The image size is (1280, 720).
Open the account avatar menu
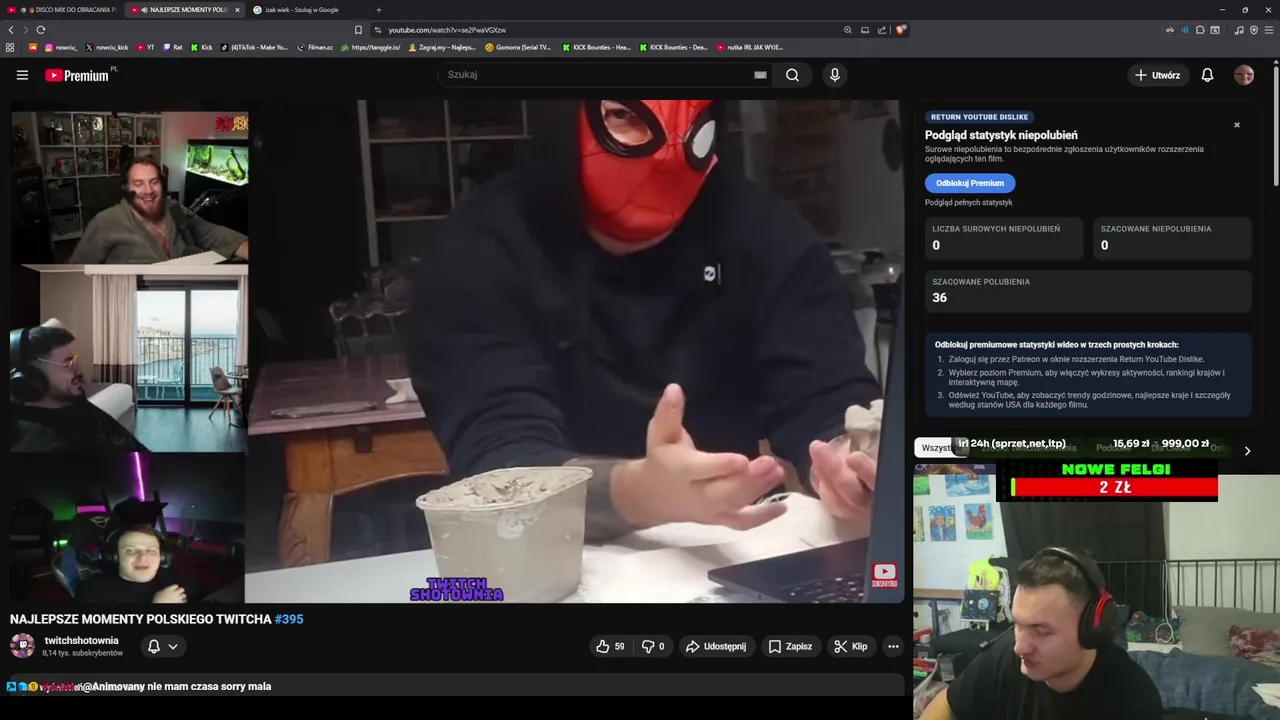[x=1244, y=75]
